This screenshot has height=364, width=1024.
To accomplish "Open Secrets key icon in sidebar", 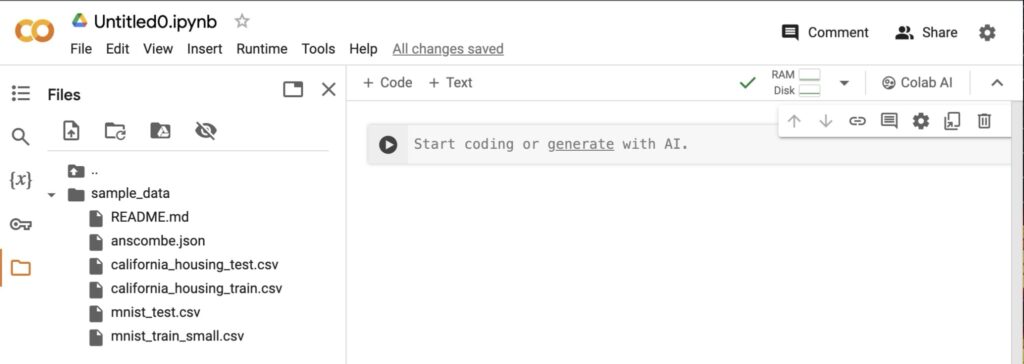I will click(21, 225).
